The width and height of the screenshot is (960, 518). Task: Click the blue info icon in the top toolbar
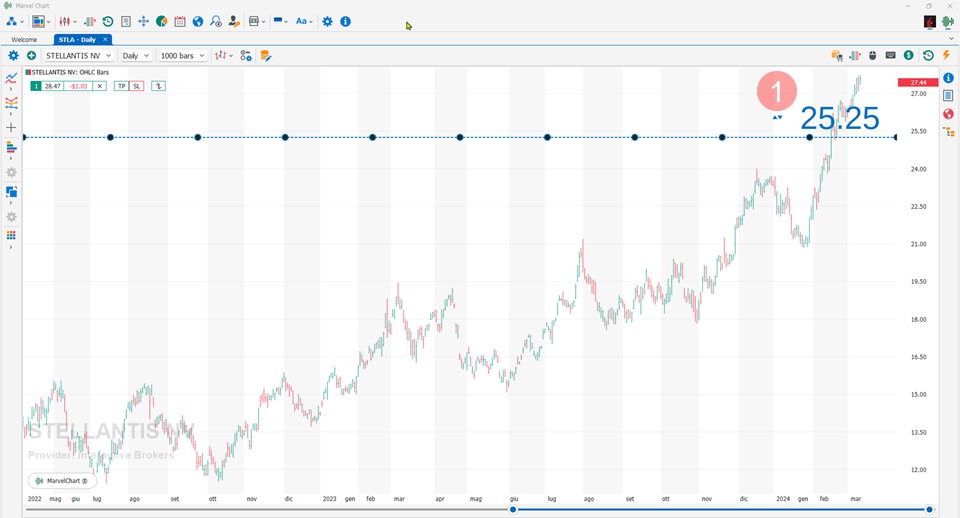[x=345, y=21]
